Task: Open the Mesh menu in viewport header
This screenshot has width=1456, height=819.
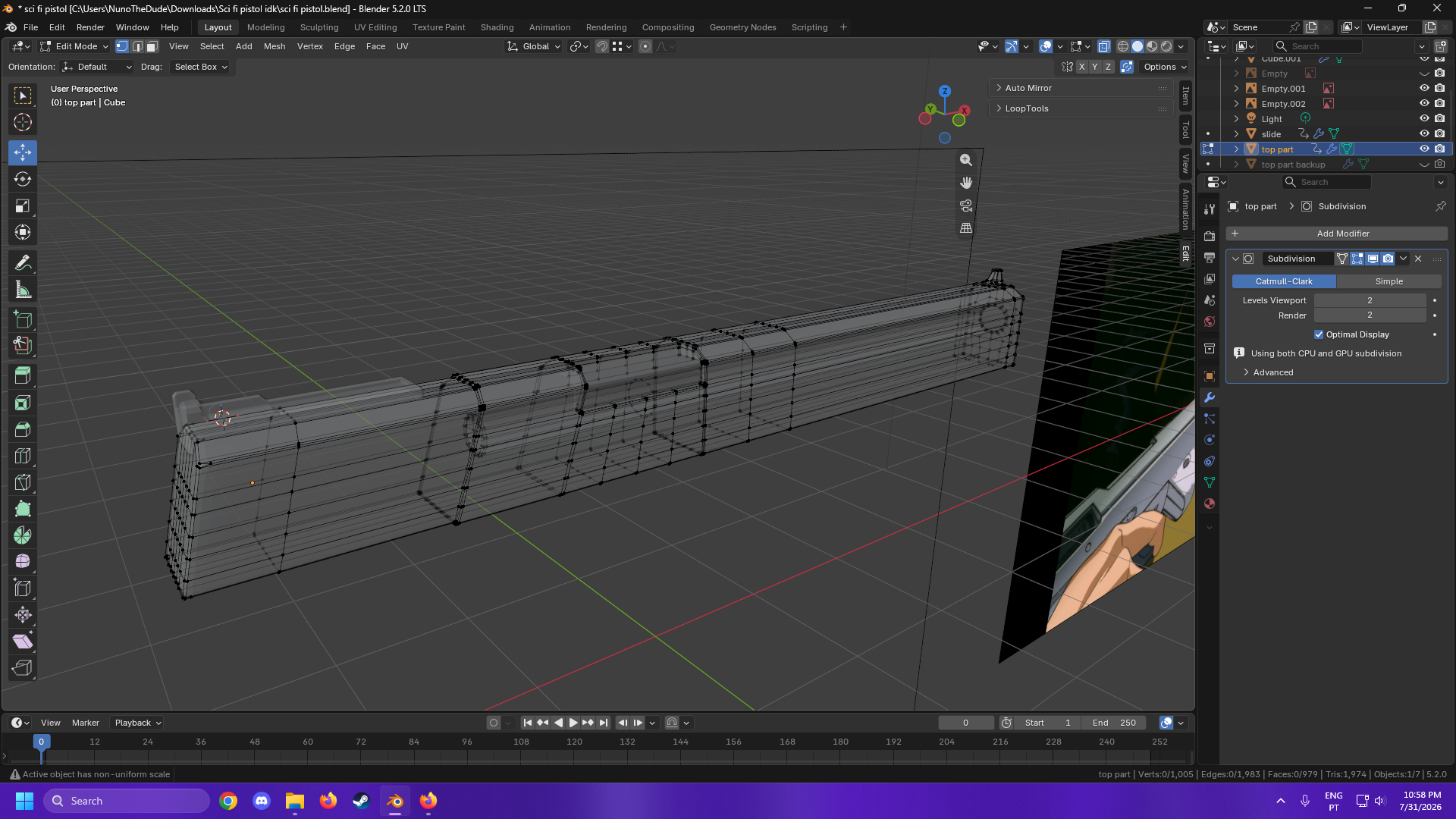Action: (275, 46)
